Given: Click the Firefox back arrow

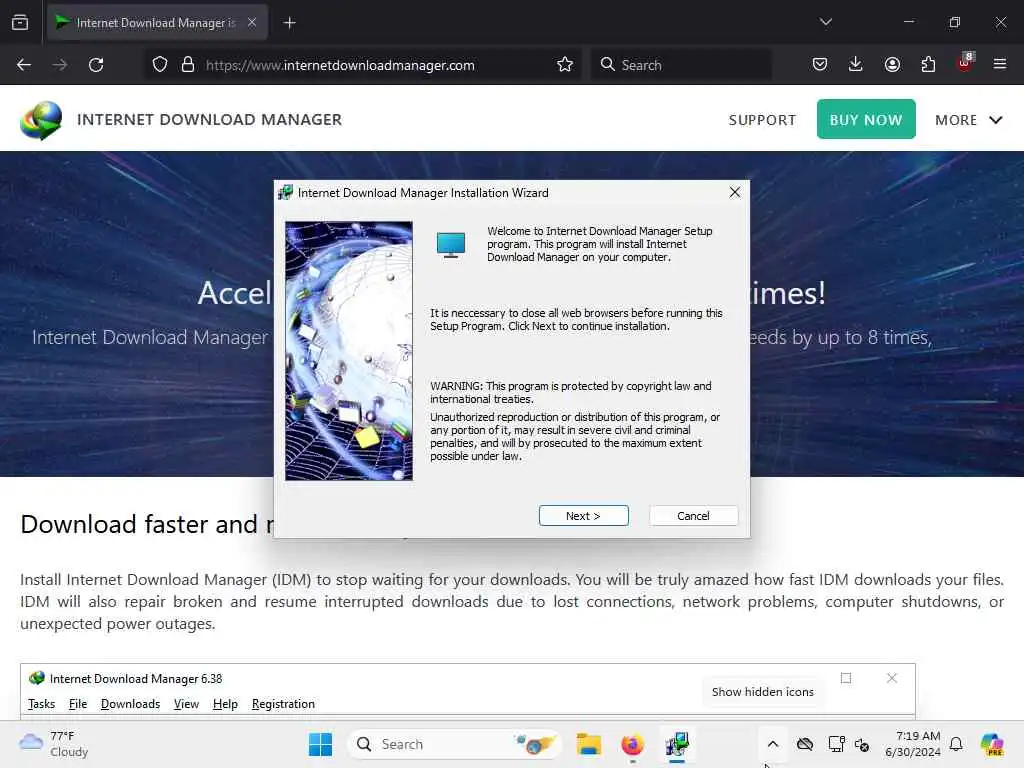Looking at the screenshot, I should click(x=24, y=65).
